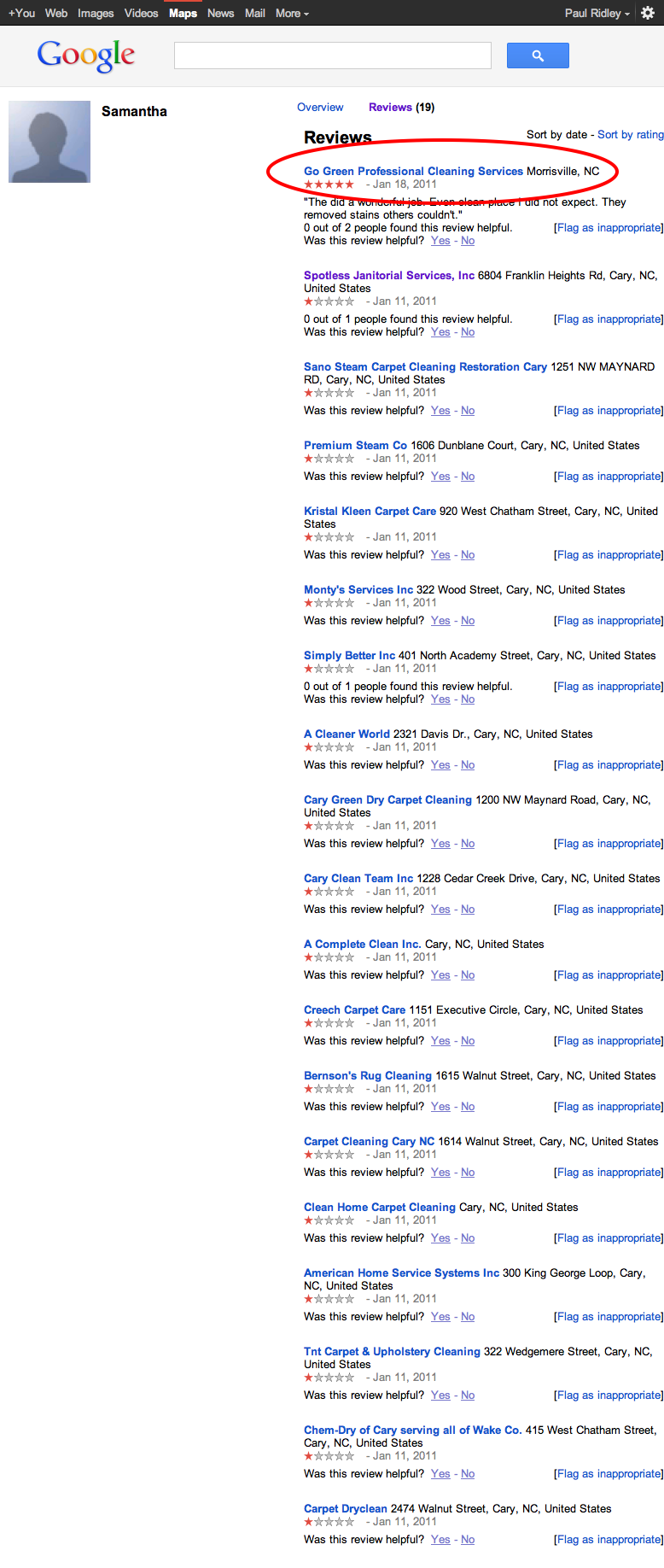Image resolution: width=664 pixels, height=1568 pixels.
Task: Open Kristal Kleen Carpet Care listing
Action: coord(370,512)
